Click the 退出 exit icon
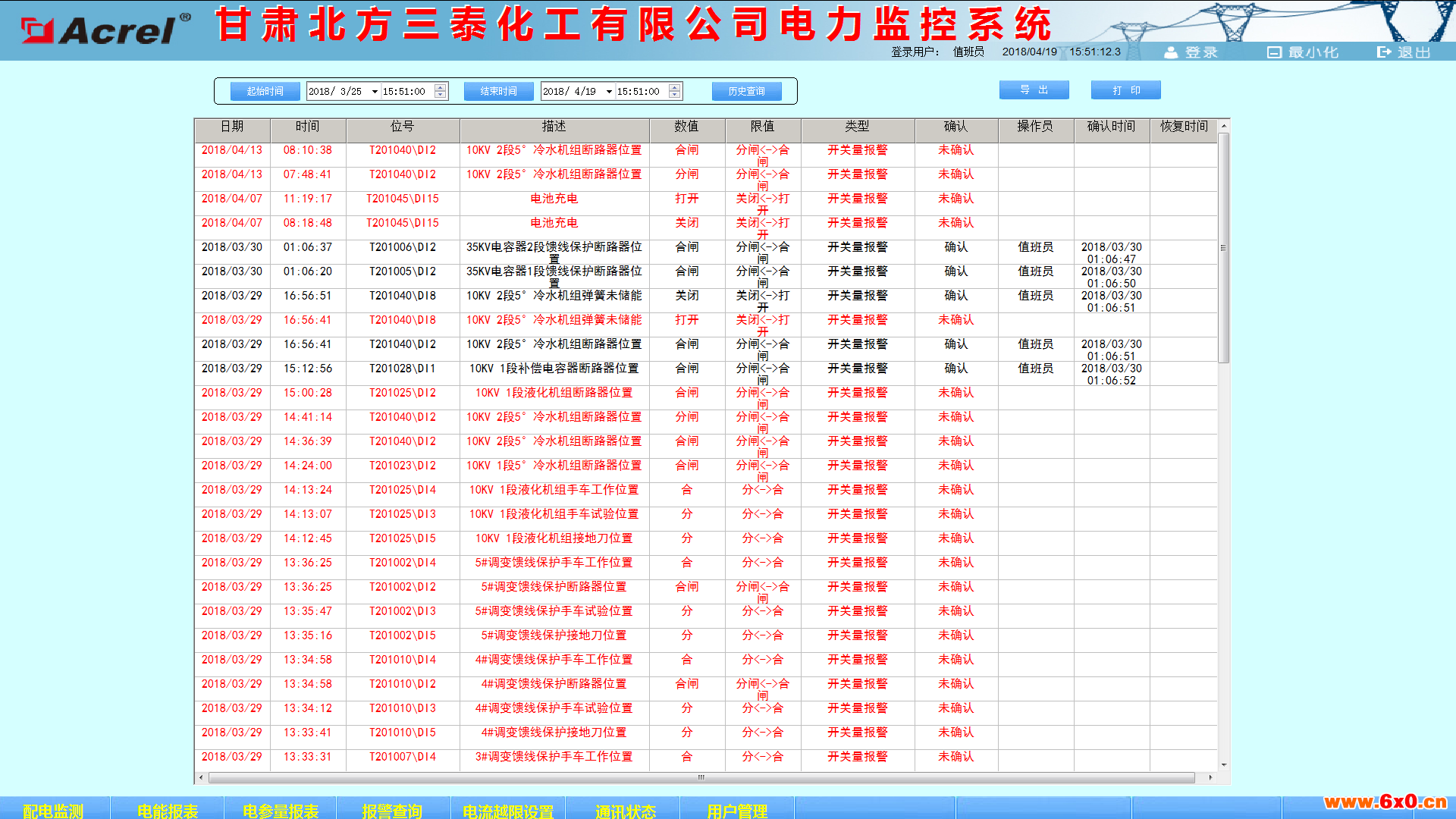Screen dimensions: 1456x819 pos(1384,52)
